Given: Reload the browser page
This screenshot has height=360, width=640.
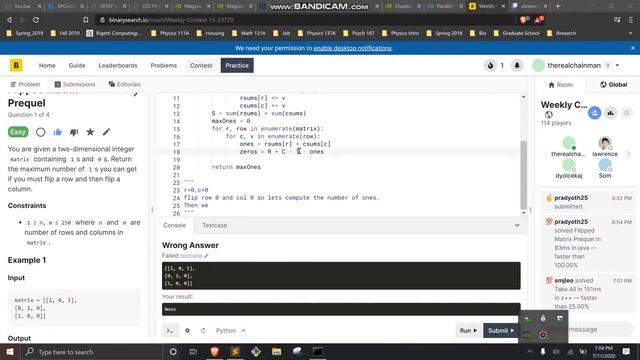Looking at the screenshot, I should (36, 20).
